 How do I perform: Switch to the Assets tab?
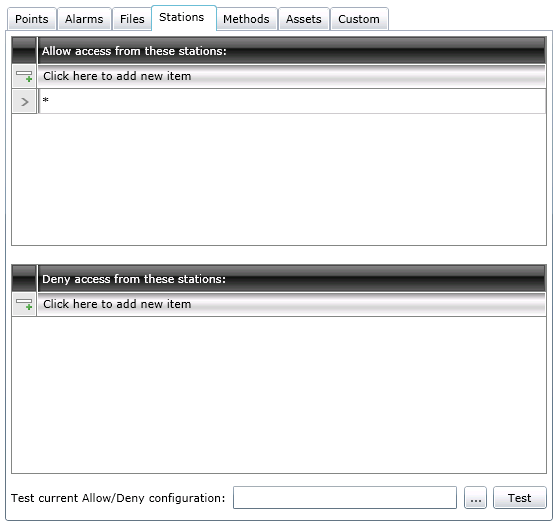303,19
